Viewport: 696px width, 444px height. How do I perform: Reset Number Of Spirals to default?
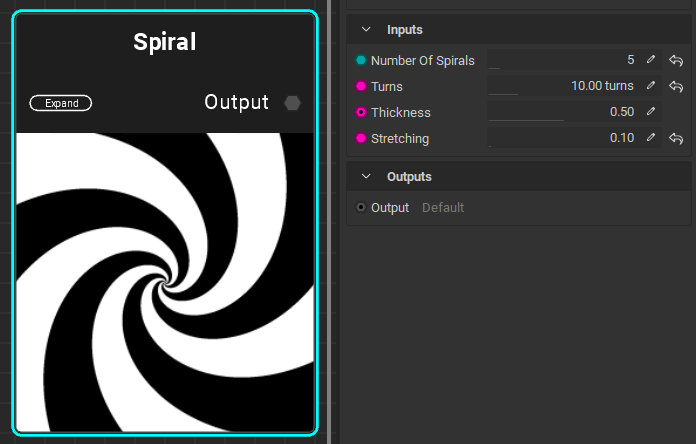coord(676,60)
